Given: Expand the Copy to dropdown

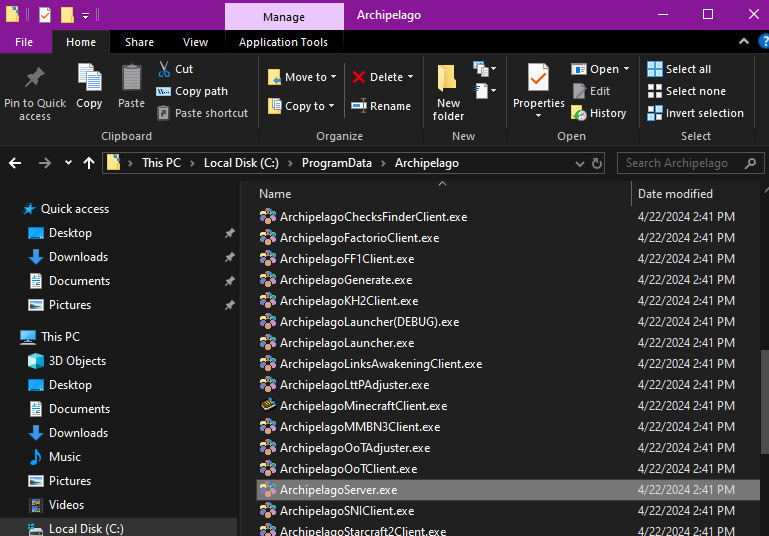Looking at the screenshot, I should pos(333,106).
